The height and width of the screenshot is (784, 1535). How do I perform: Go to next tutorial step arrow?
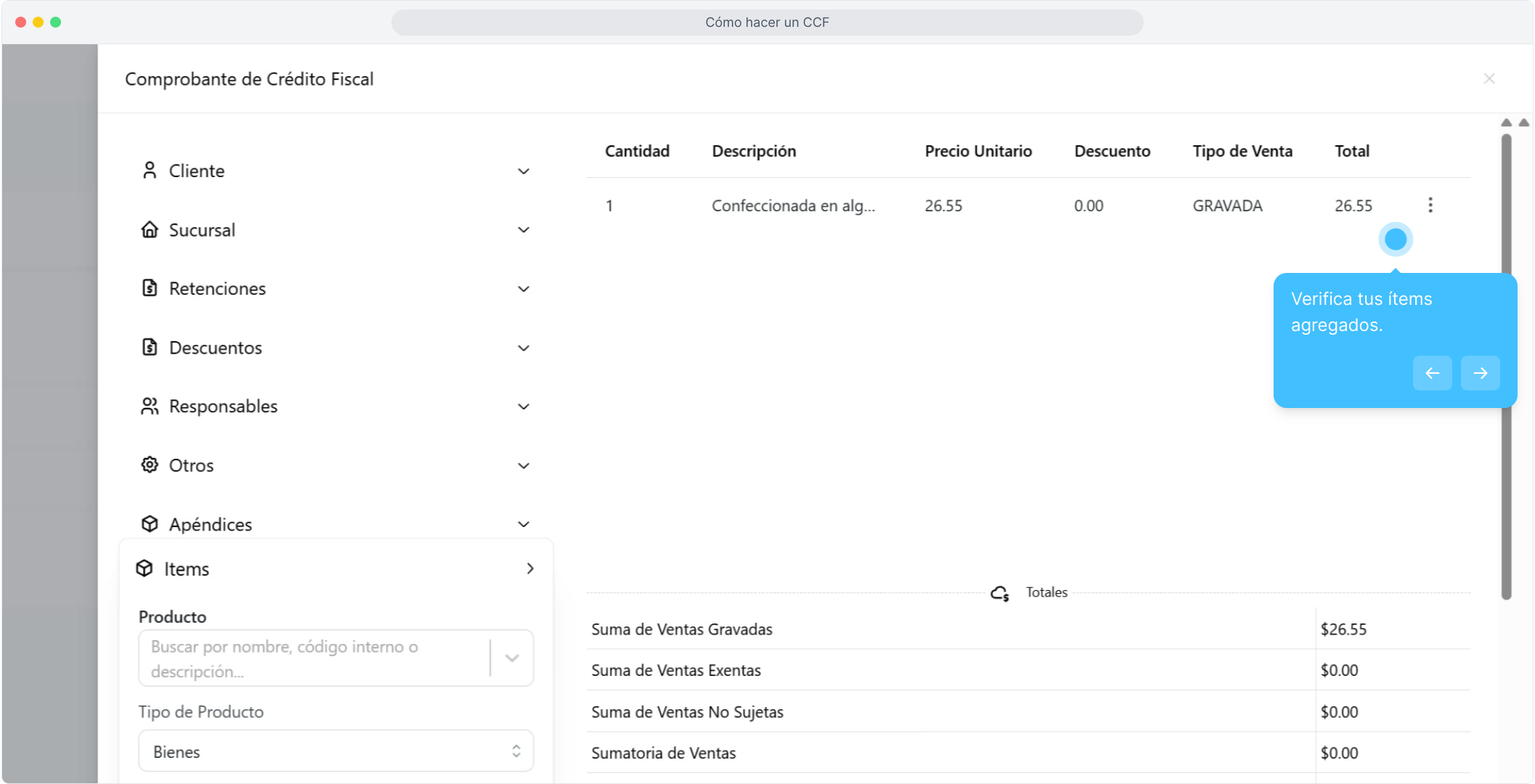click(1480, 373)
